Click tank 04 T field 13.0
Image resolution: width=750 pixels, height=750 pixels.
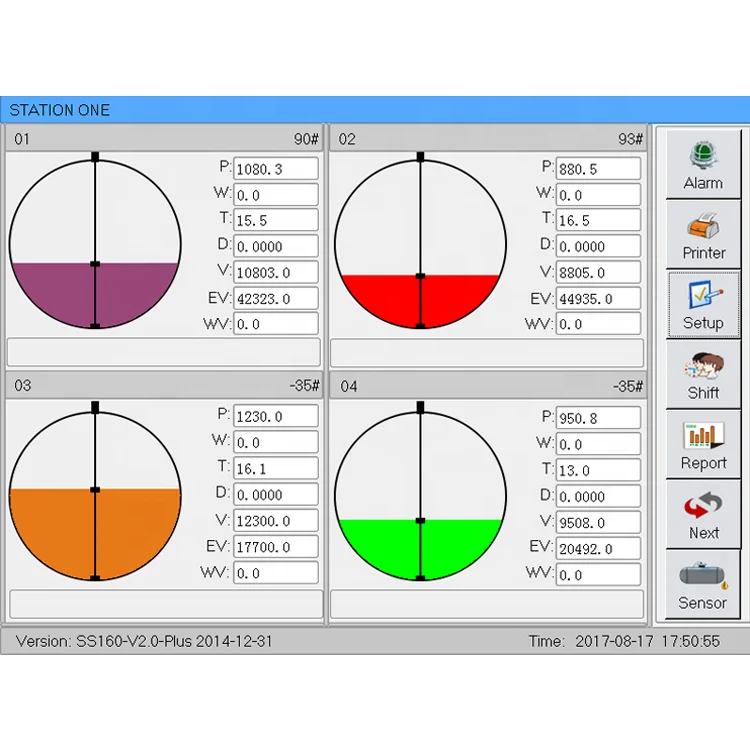pyautogui.click(x=598, y=470)
